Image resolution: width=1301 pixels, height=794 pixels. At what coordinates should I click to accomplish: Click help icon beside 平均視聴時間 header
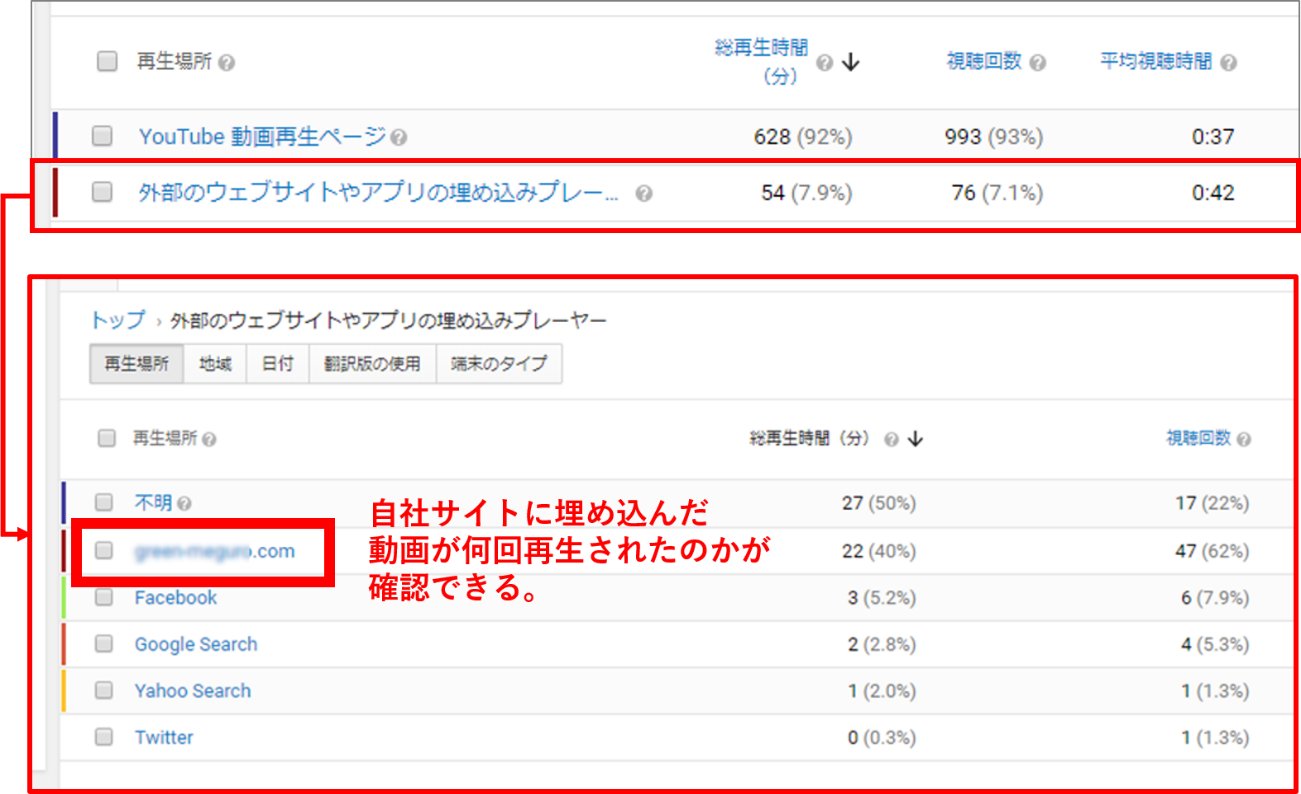point(1228,63)
